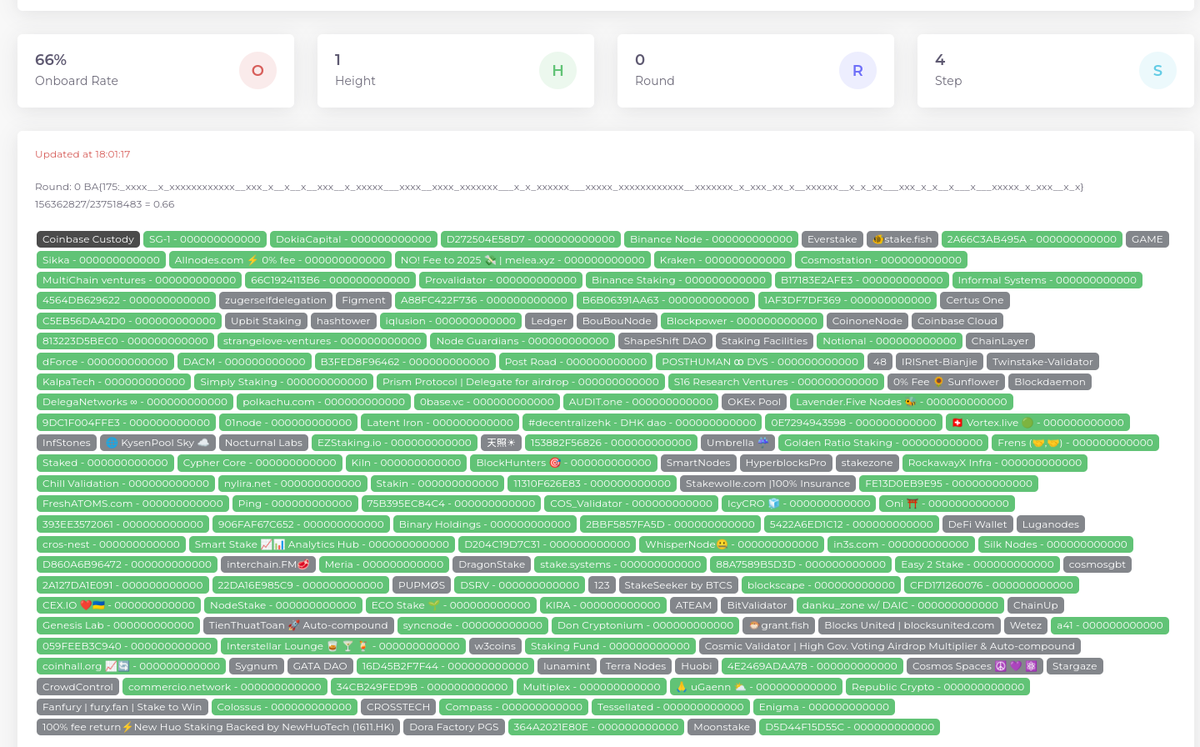
Task: Select the ChainLayer badge
Action: tap(1000, 341)
